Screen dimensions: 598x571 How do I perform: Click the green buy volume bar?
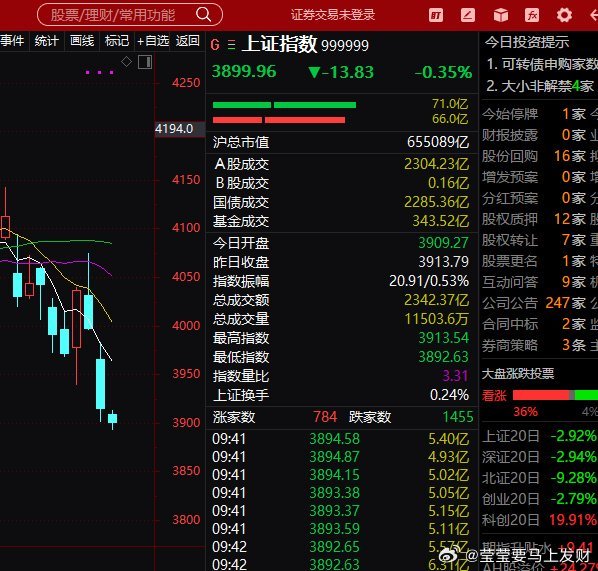point(284,105)
